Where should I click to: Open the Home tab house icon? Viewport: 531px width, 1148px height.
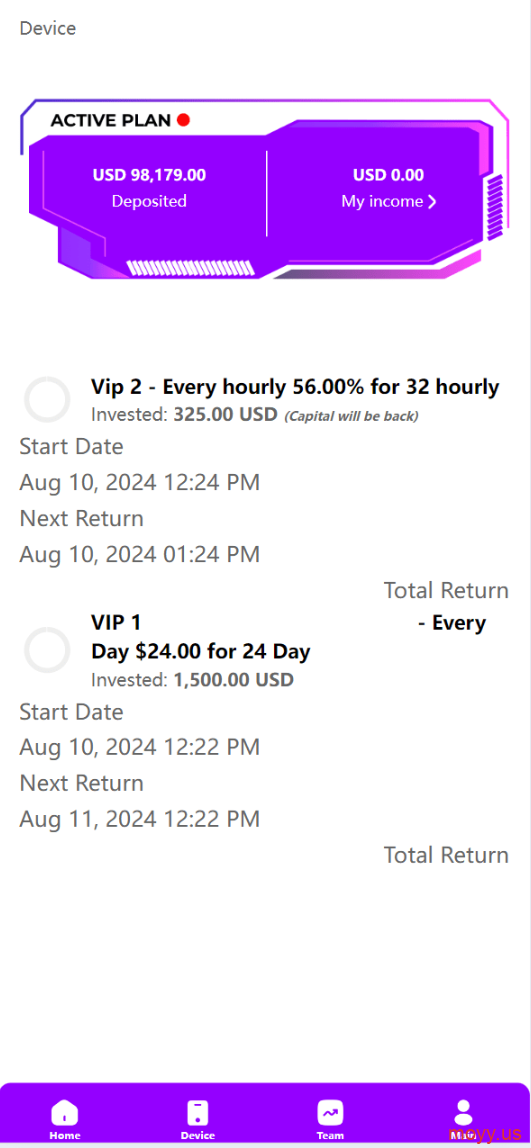(x=64, y=1112)
